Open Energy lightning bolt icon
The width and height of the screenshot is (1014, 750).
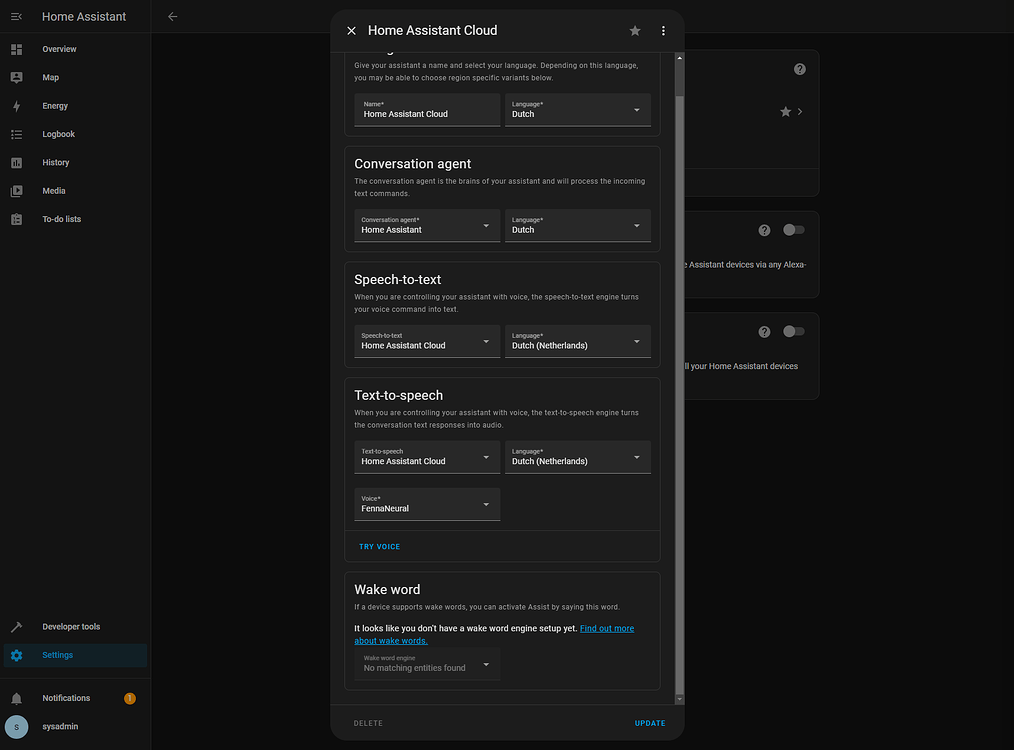pyautogui.click(x=17, y=106)
